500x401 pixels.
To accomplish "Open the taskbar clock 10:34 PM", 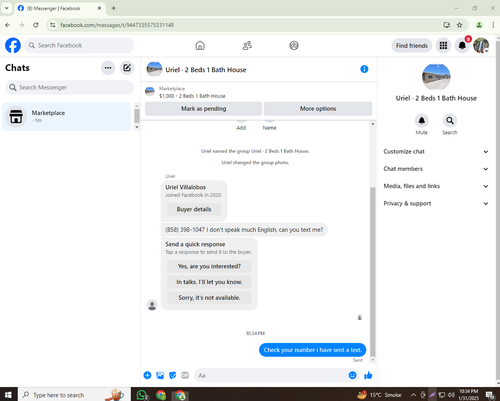I will tap(469, 395).
